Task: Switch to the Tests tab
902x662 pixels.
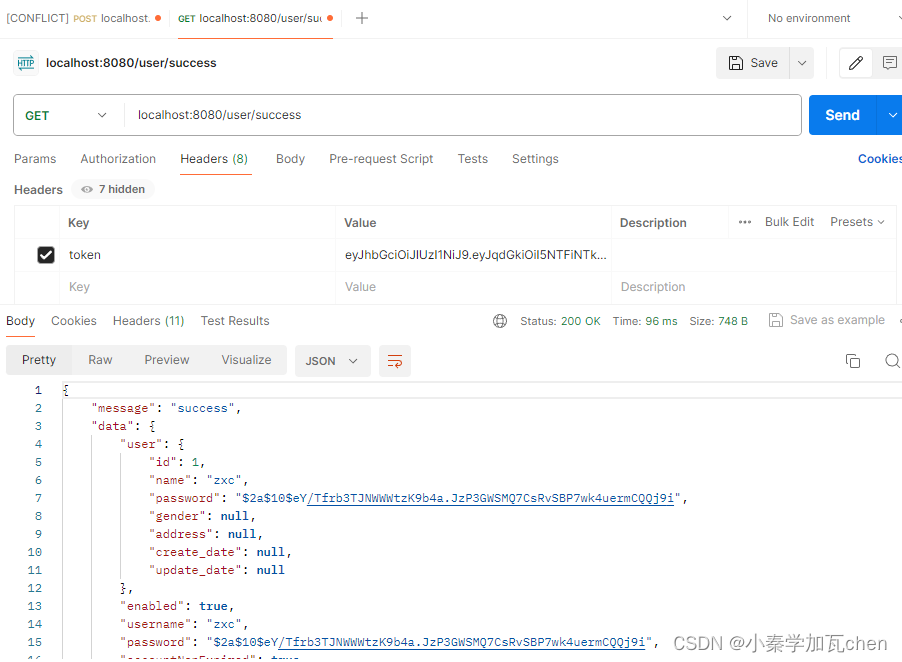Action: pyautogui.click(x=472, y=158)
